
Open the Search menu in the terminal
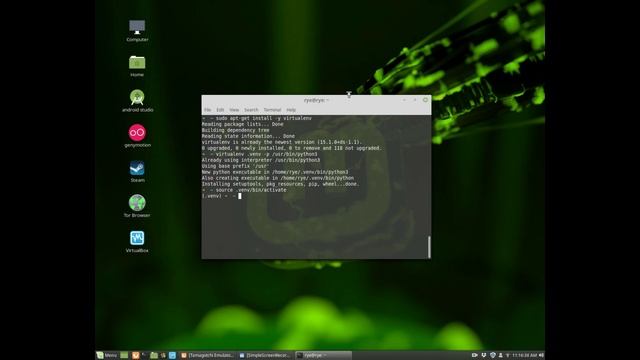251,110
